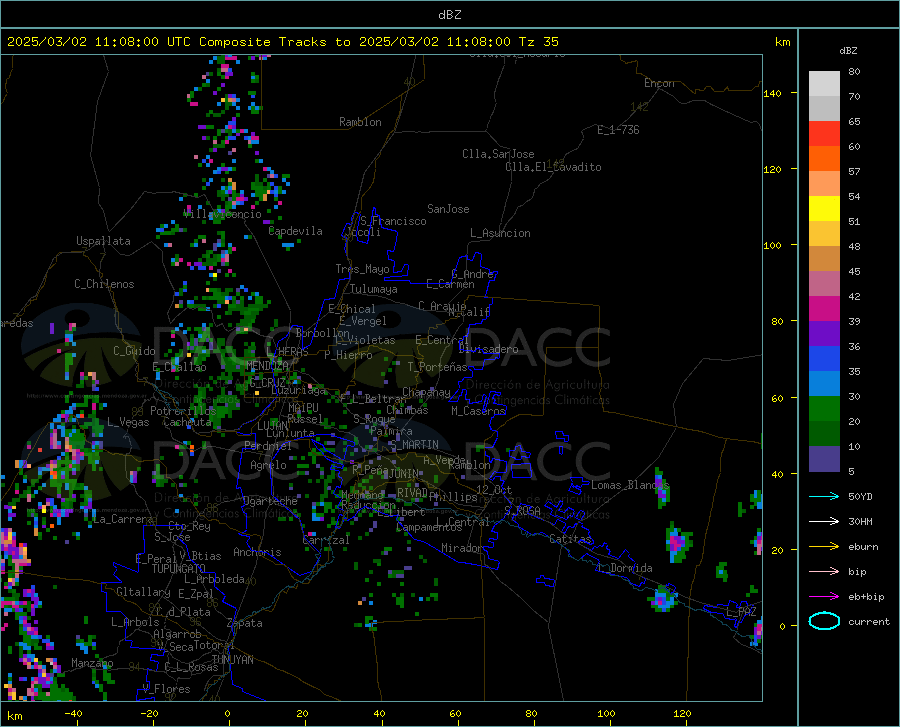Click the 'Zapata' label on the map
This screenshot has height=727, width=900.
point(245,623)
